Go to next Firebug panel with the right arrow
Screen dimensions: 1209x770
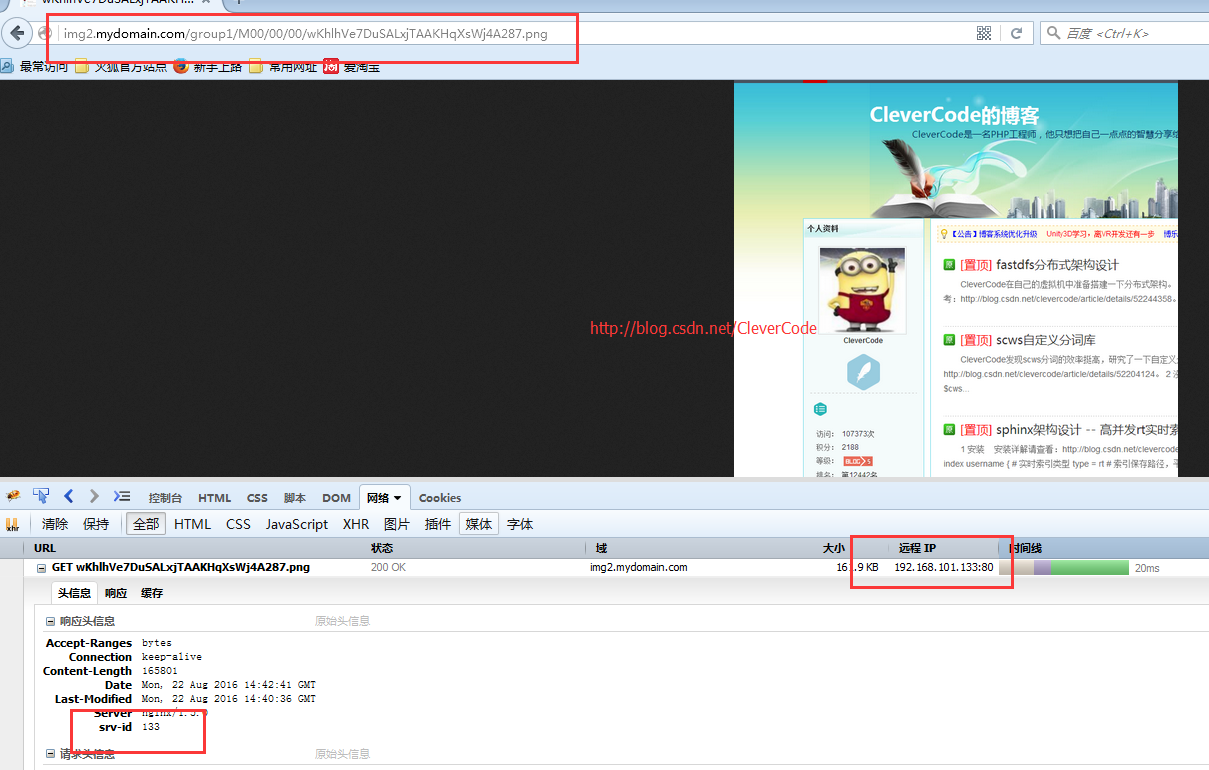(x=94, y=496)
